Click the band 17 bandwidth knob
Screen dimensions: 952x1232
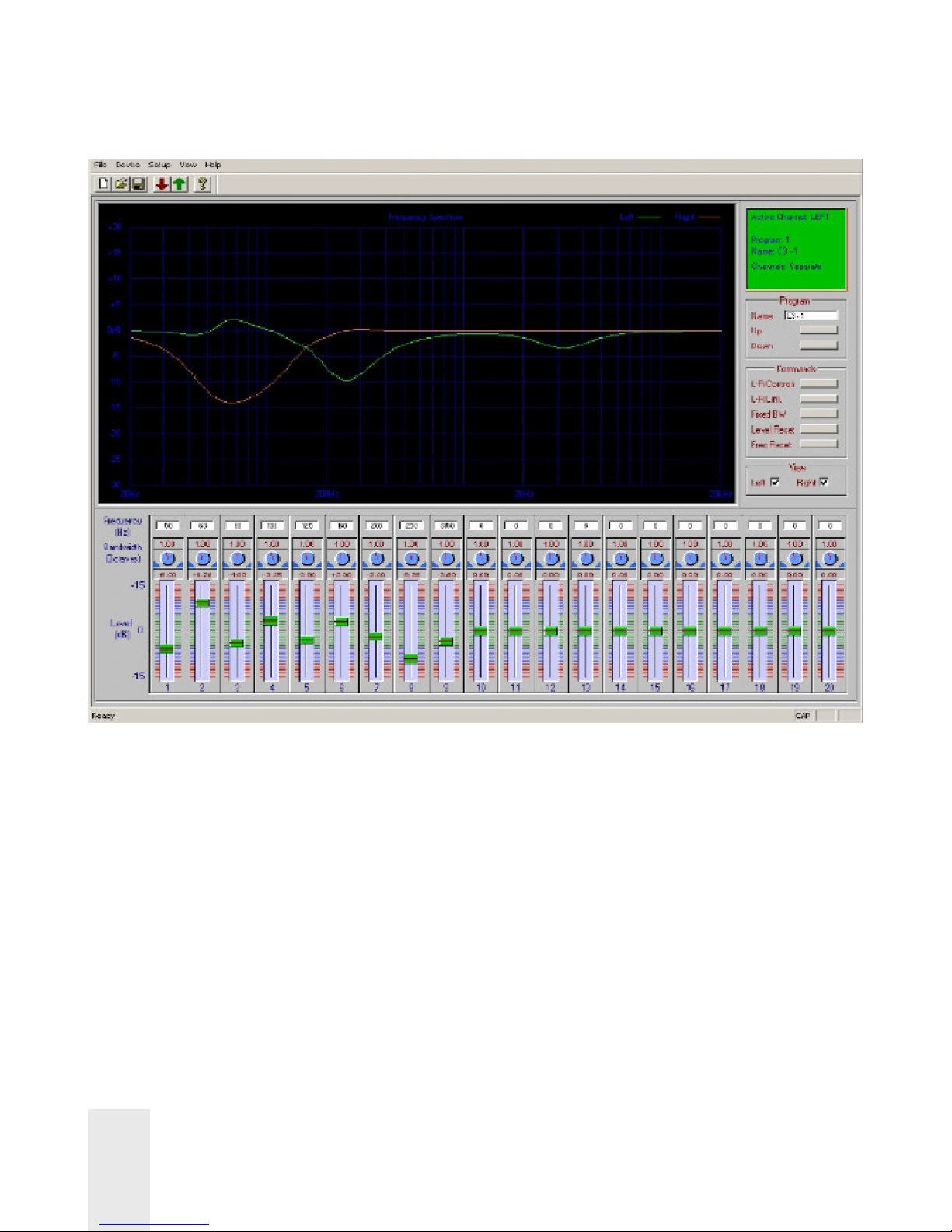click(725, 559)
